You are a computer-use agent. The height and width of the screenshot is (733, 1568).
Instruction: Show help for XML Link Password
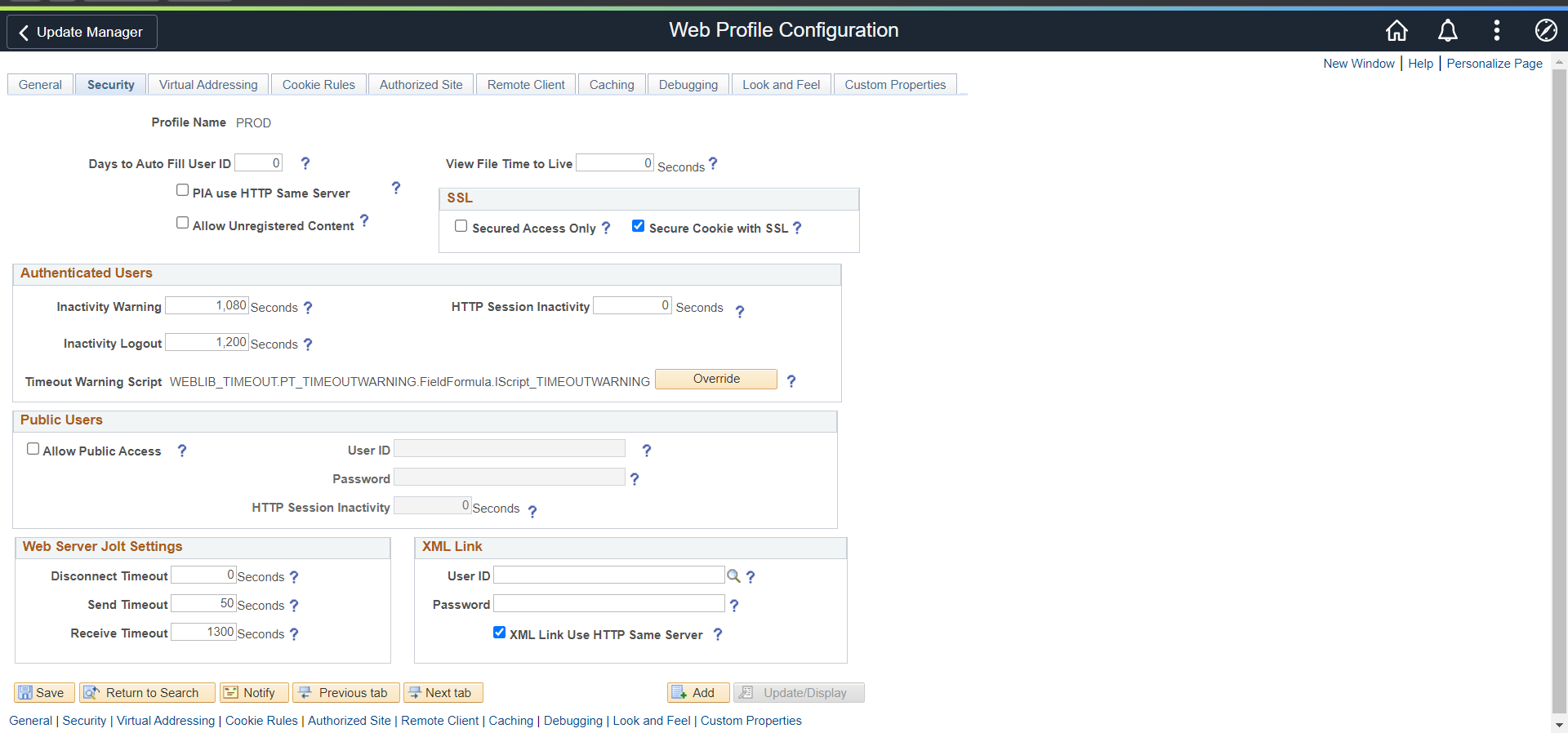click(734, 606)
